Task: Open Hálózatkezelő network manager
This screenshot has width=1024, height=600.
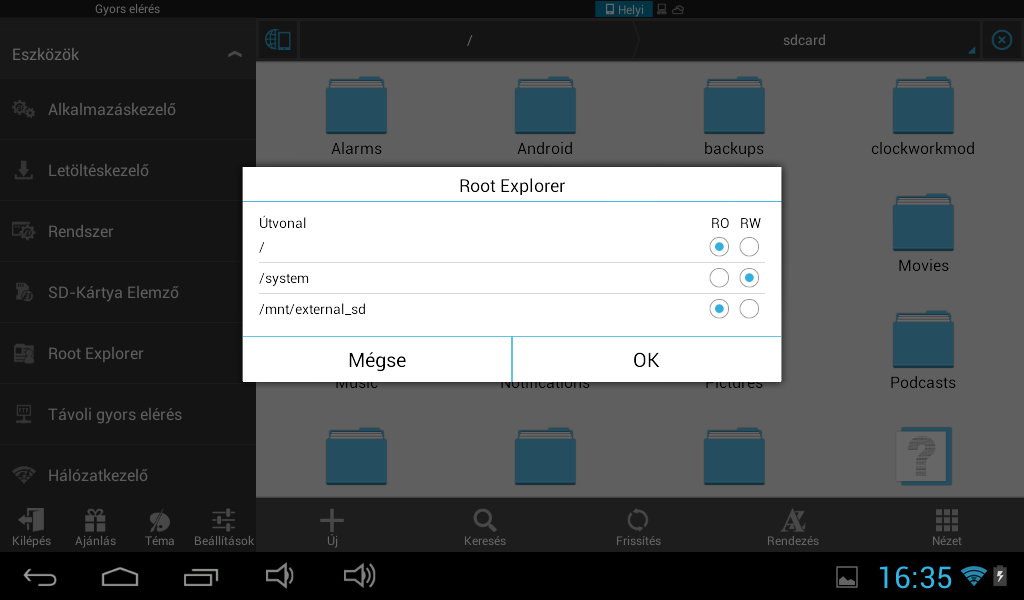Action: pyautogui.click(x=128, y=475)
